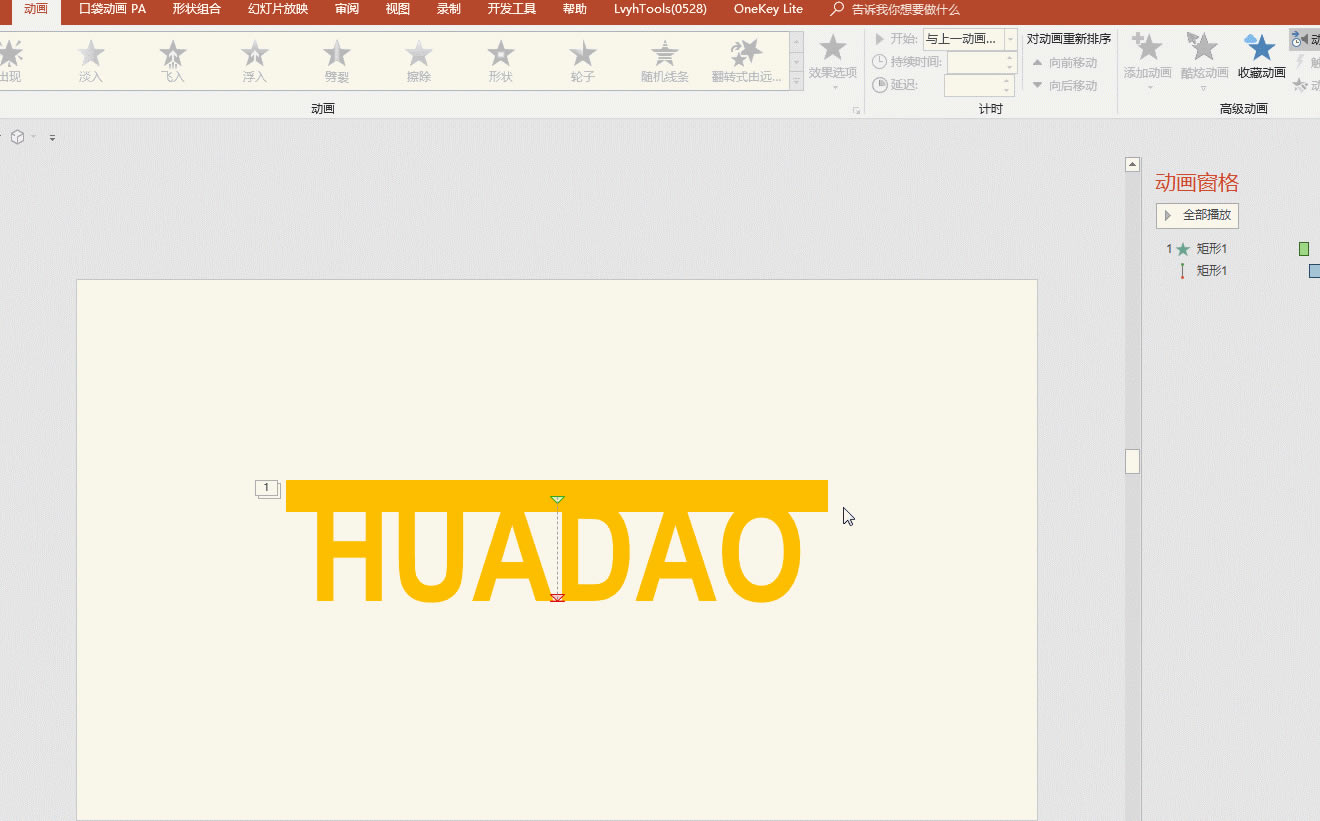The height and width of the screenshot is (821, 1320).
Task: Open the 视图 view tab
Action: click(398, 9)
